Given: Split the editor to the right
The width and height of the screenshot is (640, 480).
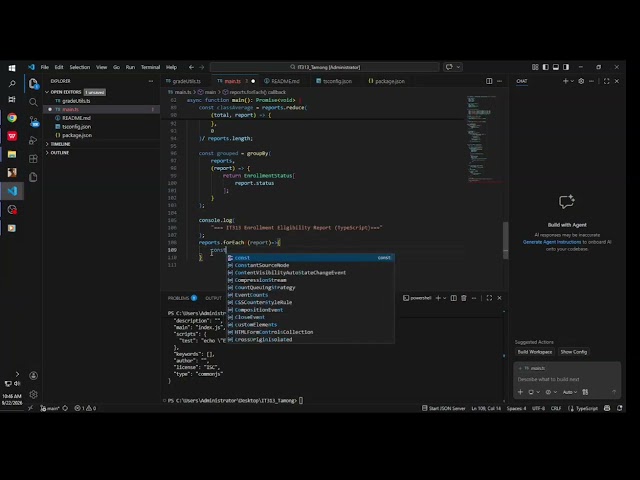Looking at the screenshot, I should [x=489, y=81].
